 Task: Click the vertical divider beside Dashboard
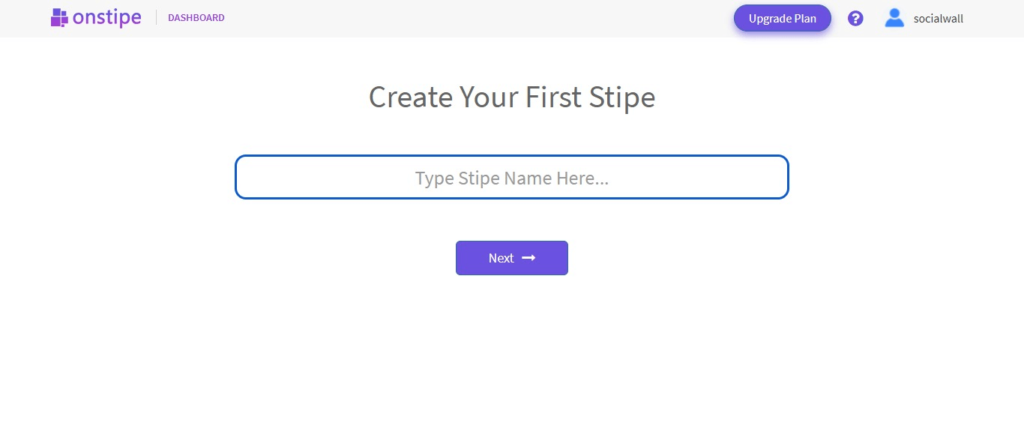[x=156, y=18]
